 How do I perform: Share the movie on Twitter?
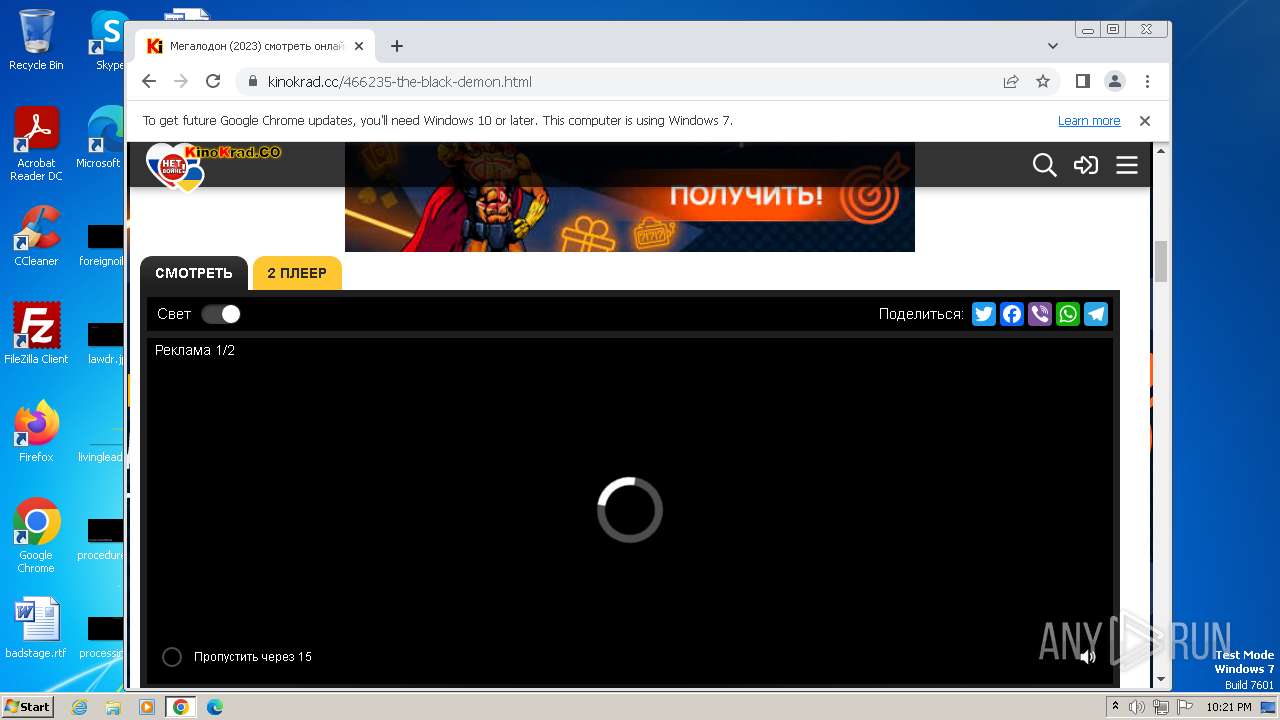pyautogui.click(x=984, y=314)
